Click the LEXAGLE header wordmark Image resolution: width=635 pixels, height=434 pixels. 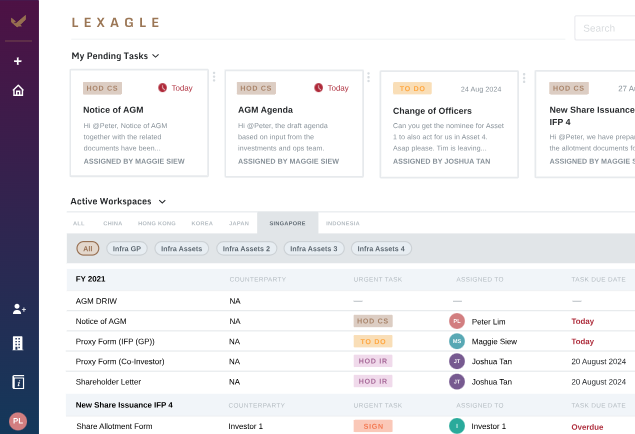(116, 22)
